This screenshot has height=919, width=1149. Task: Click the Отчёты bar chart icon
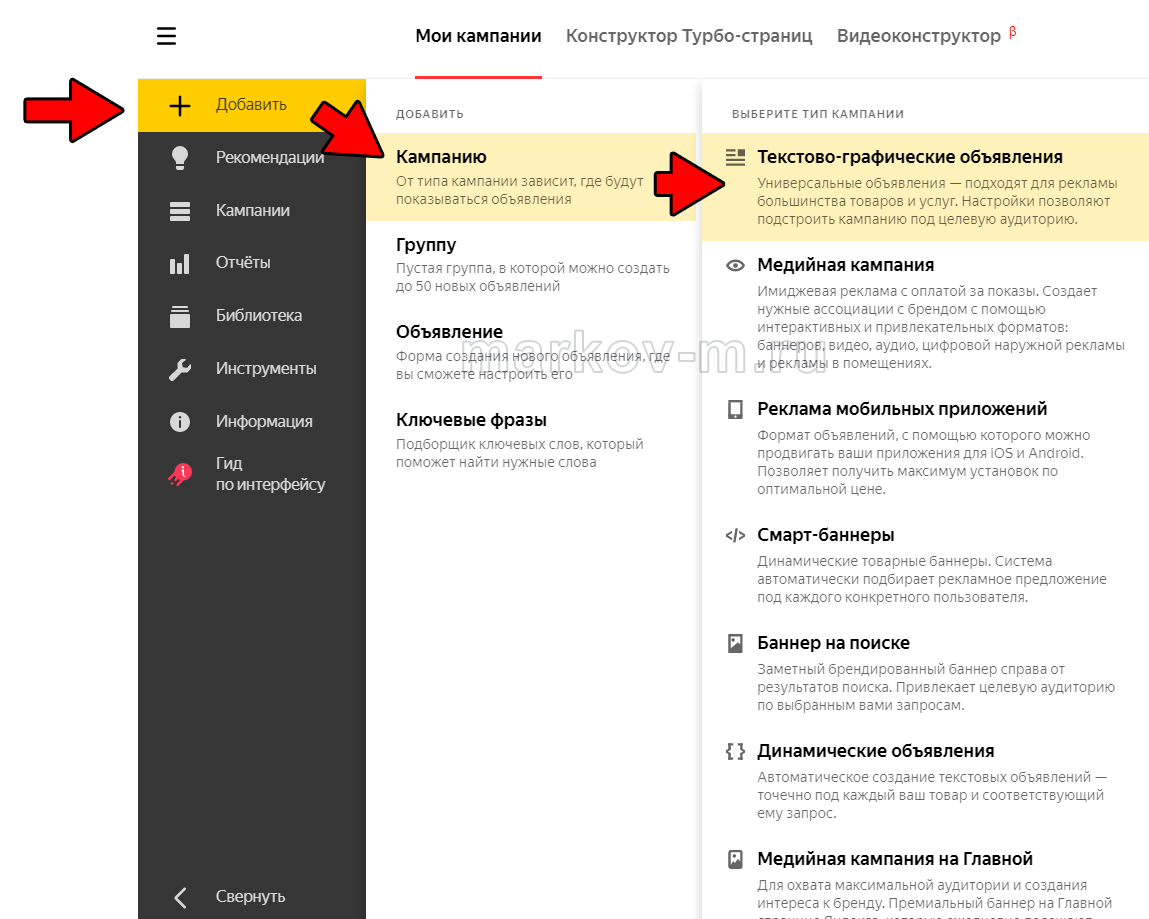tap(180, 264)
